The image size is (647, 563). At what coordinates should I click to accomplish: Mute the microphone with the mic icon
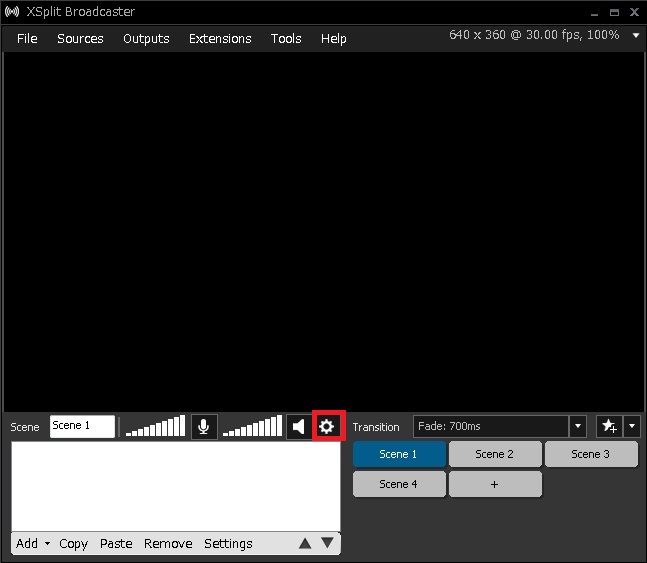(204, 426)
